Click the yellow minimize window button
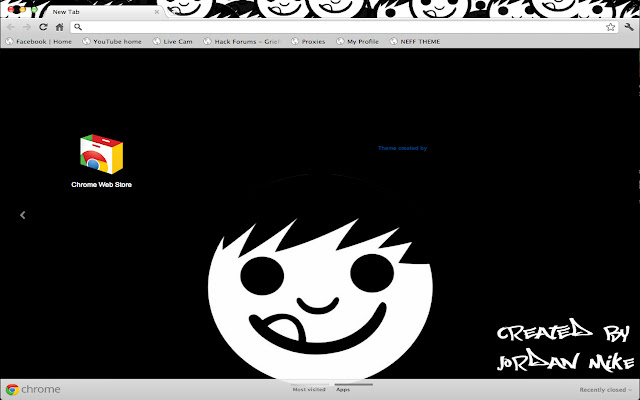The image size is (640, 400). coord(23,9)
